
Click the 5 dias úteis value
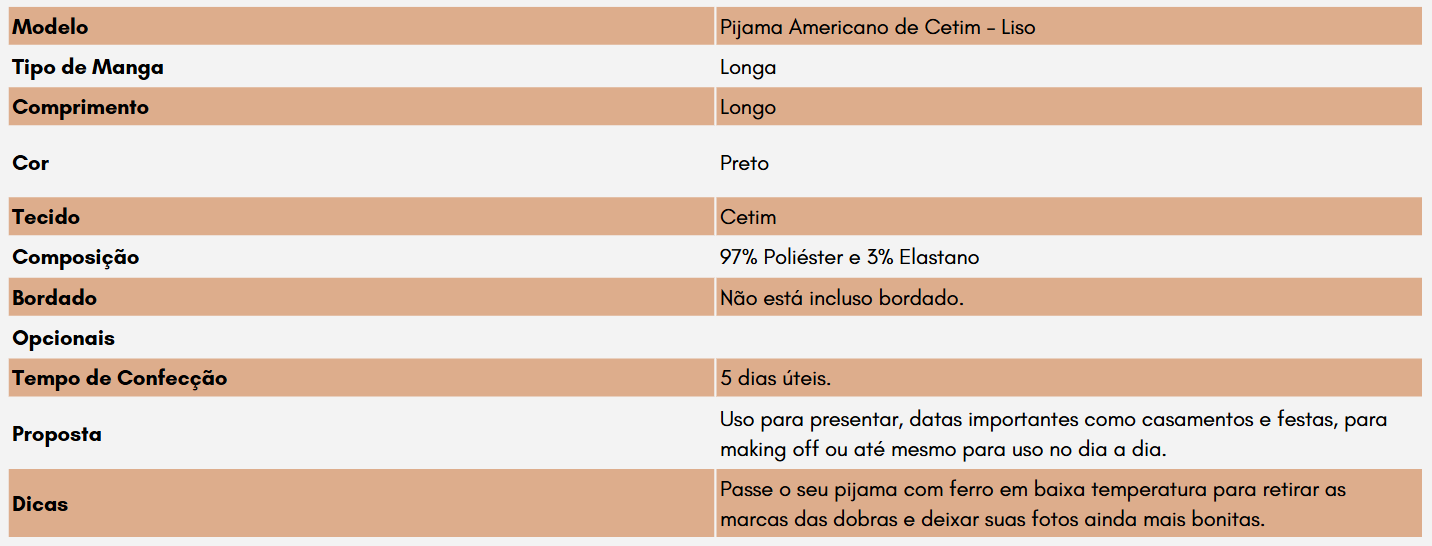point(776,378)
